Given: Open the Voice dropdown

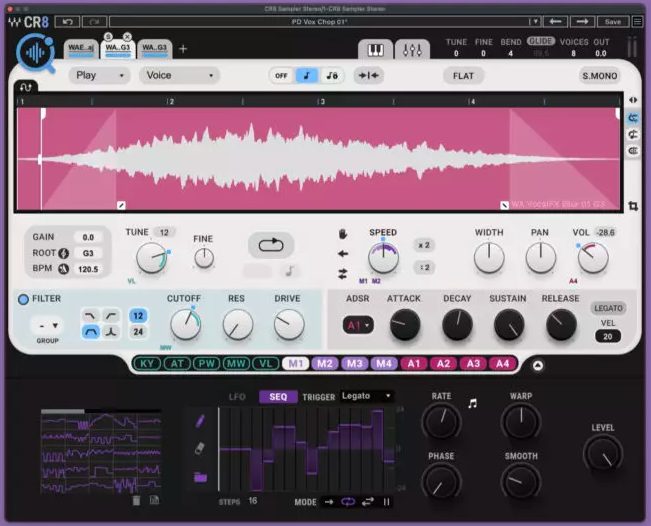Looking at the screenshot, I should (x=179, y=76).
